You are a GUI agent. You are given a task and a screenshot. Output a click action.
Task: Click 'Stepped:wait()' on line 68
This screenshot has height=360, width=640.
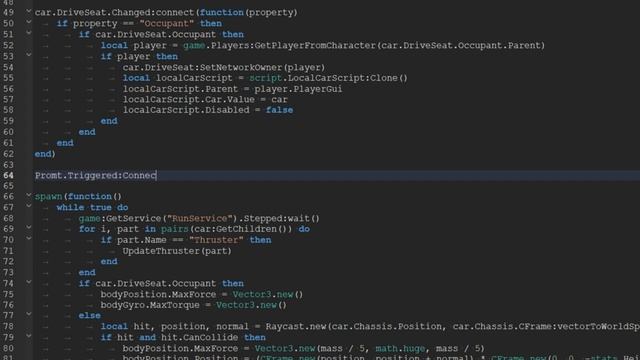pyautogui.click(x=282, y=218)
